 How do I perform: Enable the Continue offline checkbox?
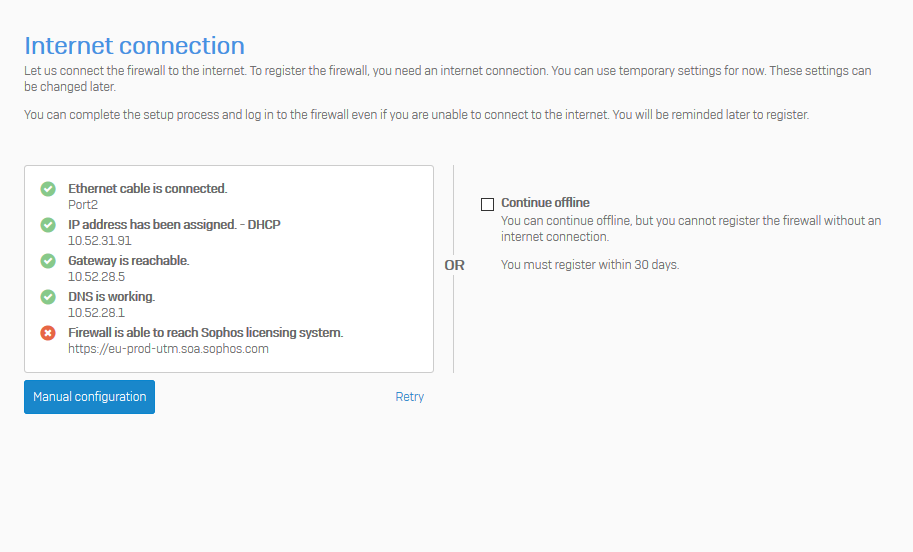pyautogui.click(x=487, y=204)
